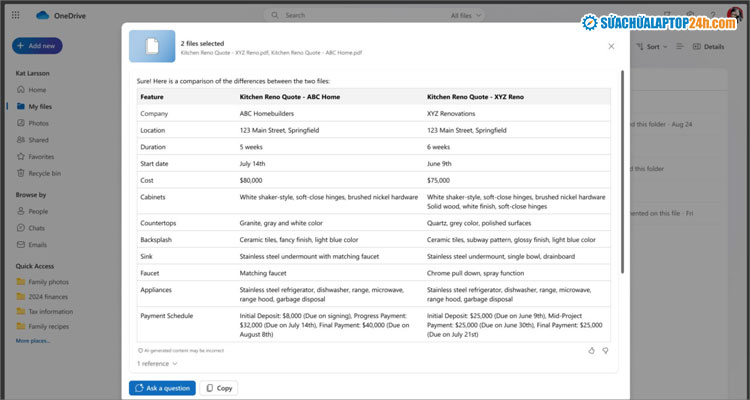Screen dimensions: 750x400
Task: Click the Kitchen Reno Quote - XYZ Reno header
Action: 475,97
